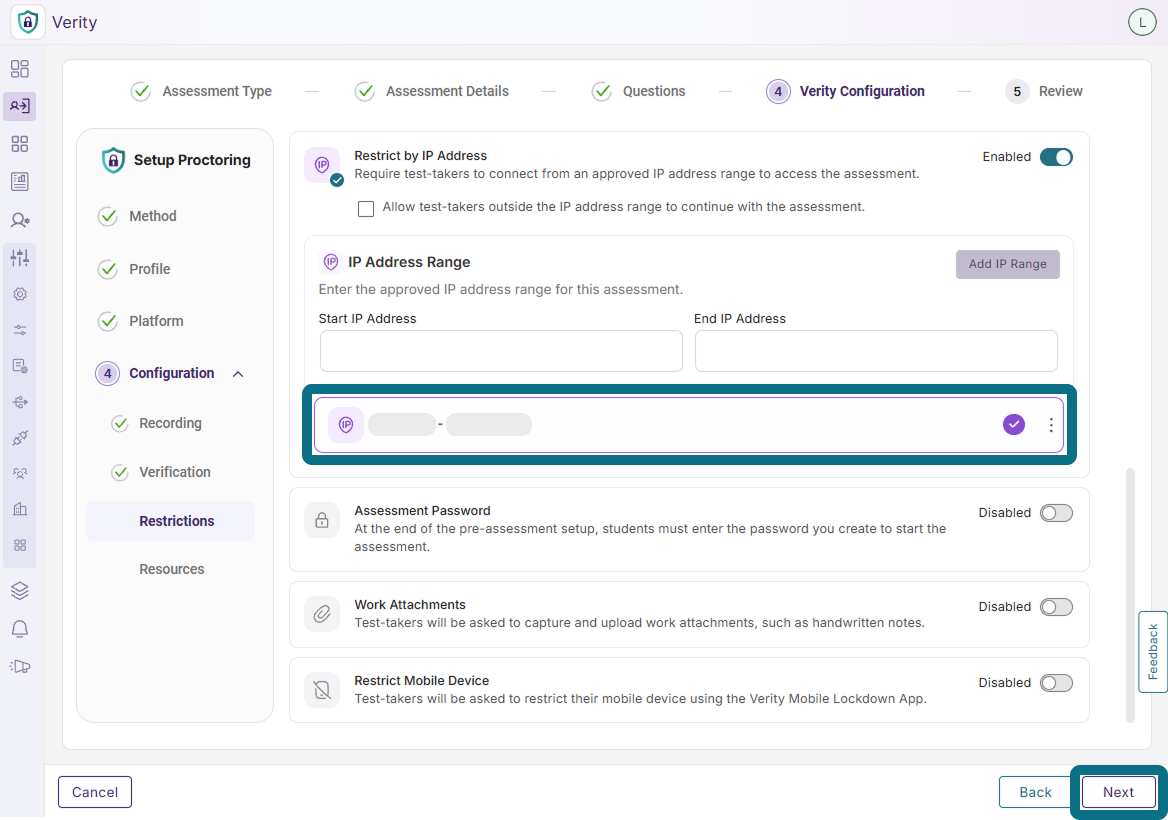1168x820 pixels.
Task: Focus the Start IP Address field
Action: pos(501,351)
